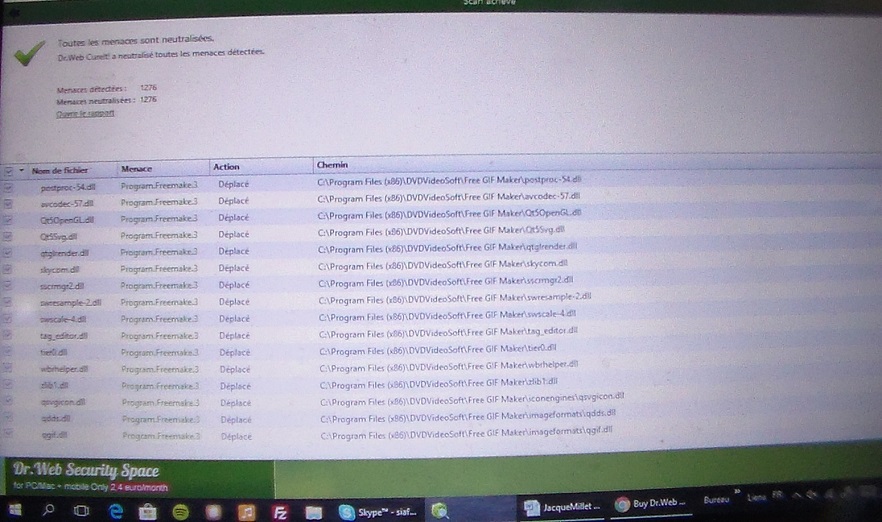This screenshot has width=882, height=522.
Task: Open the dropdown arrow beside header checkbox
Action: tap(21, 170)
